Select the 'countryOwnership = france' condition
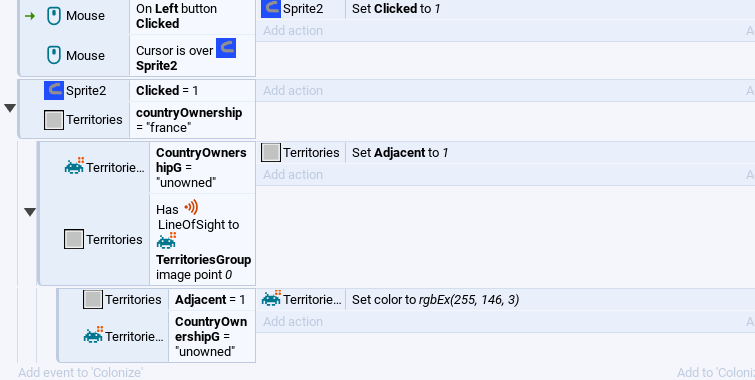This screenshot has height=380, width=755. (x=192, y=120)
